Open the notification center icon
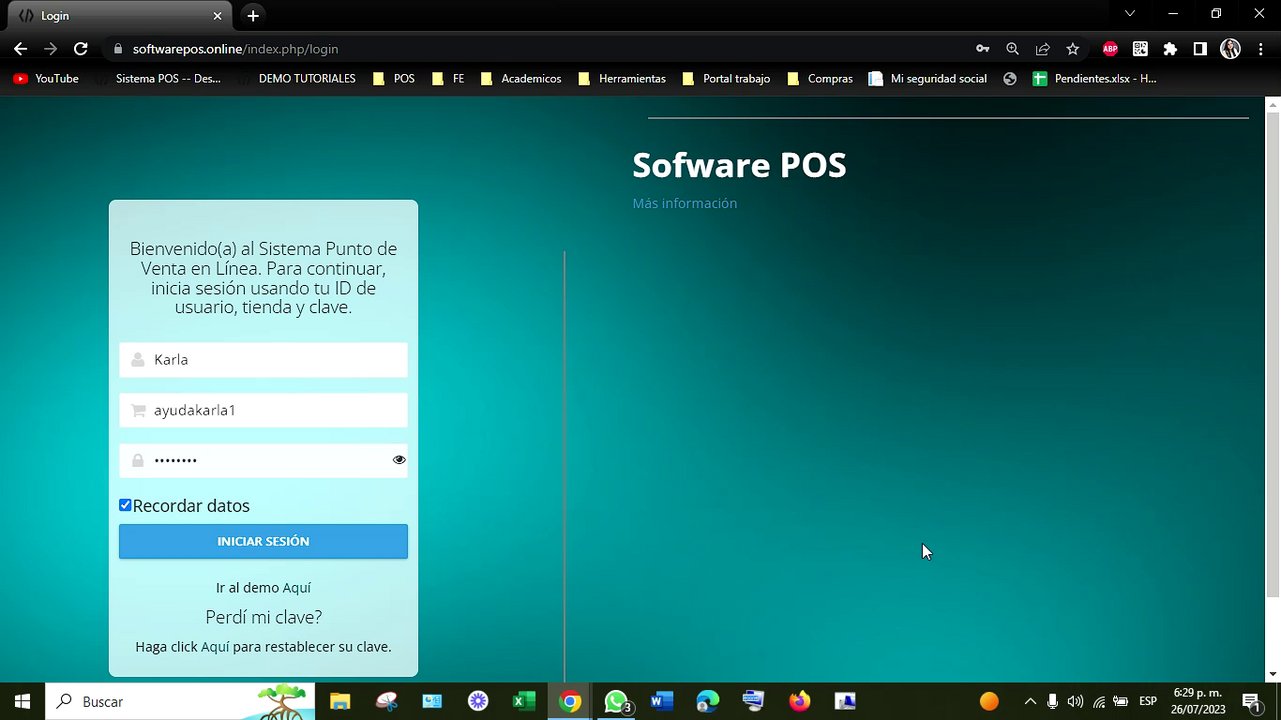This screenshot has width=1281, height=720. [1250, 701]
